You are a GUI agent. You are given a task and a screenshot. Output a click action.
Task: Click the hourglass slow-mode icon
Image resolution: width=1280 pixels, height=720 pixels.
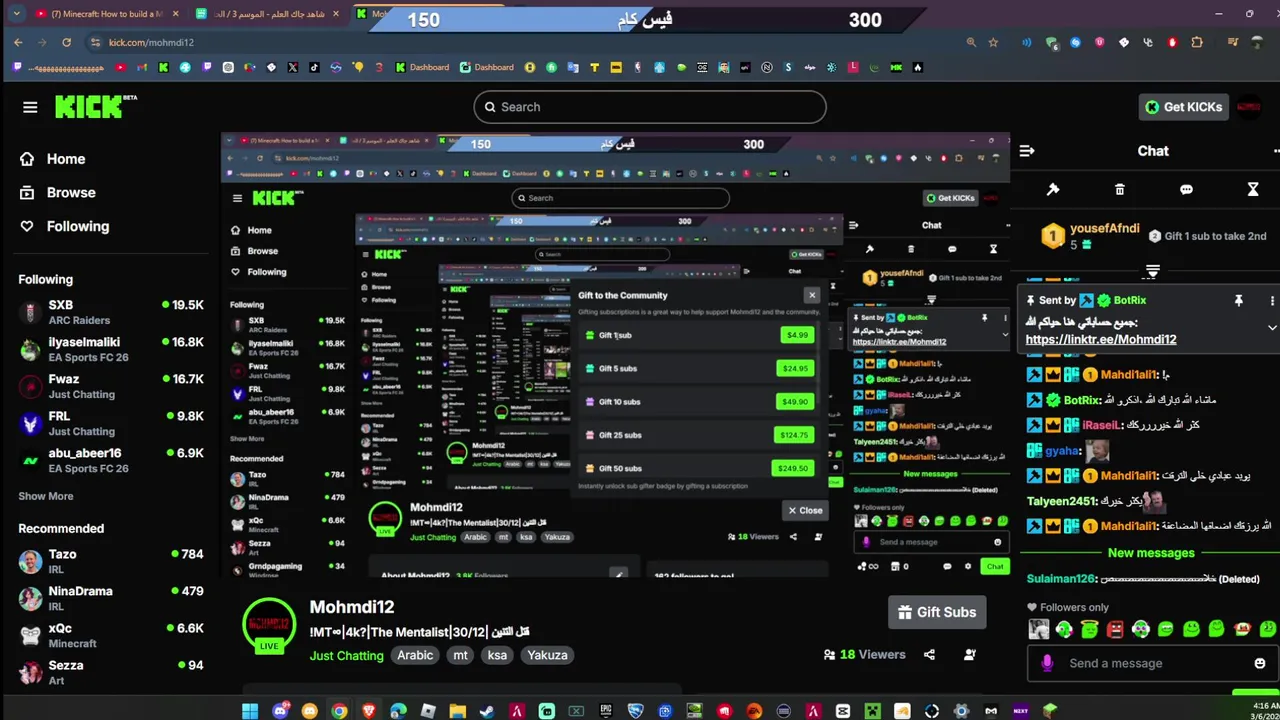[x=1253, y=189]
